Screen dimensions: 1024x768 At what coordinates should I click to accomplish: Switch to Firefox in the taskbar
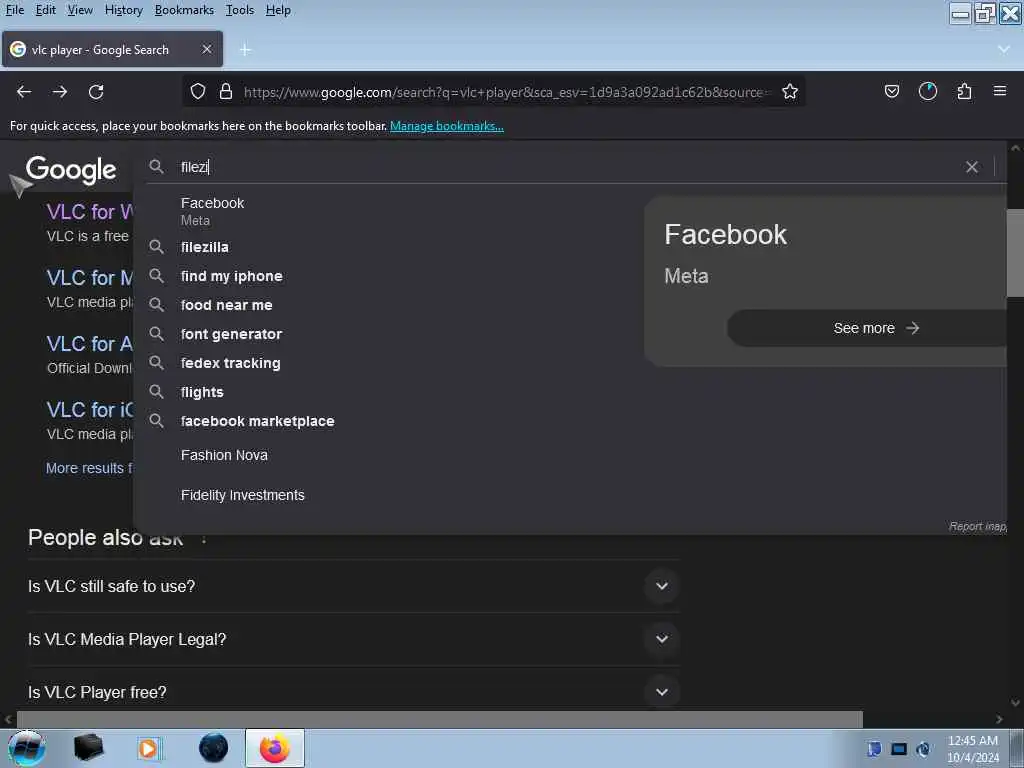[275, 748]
